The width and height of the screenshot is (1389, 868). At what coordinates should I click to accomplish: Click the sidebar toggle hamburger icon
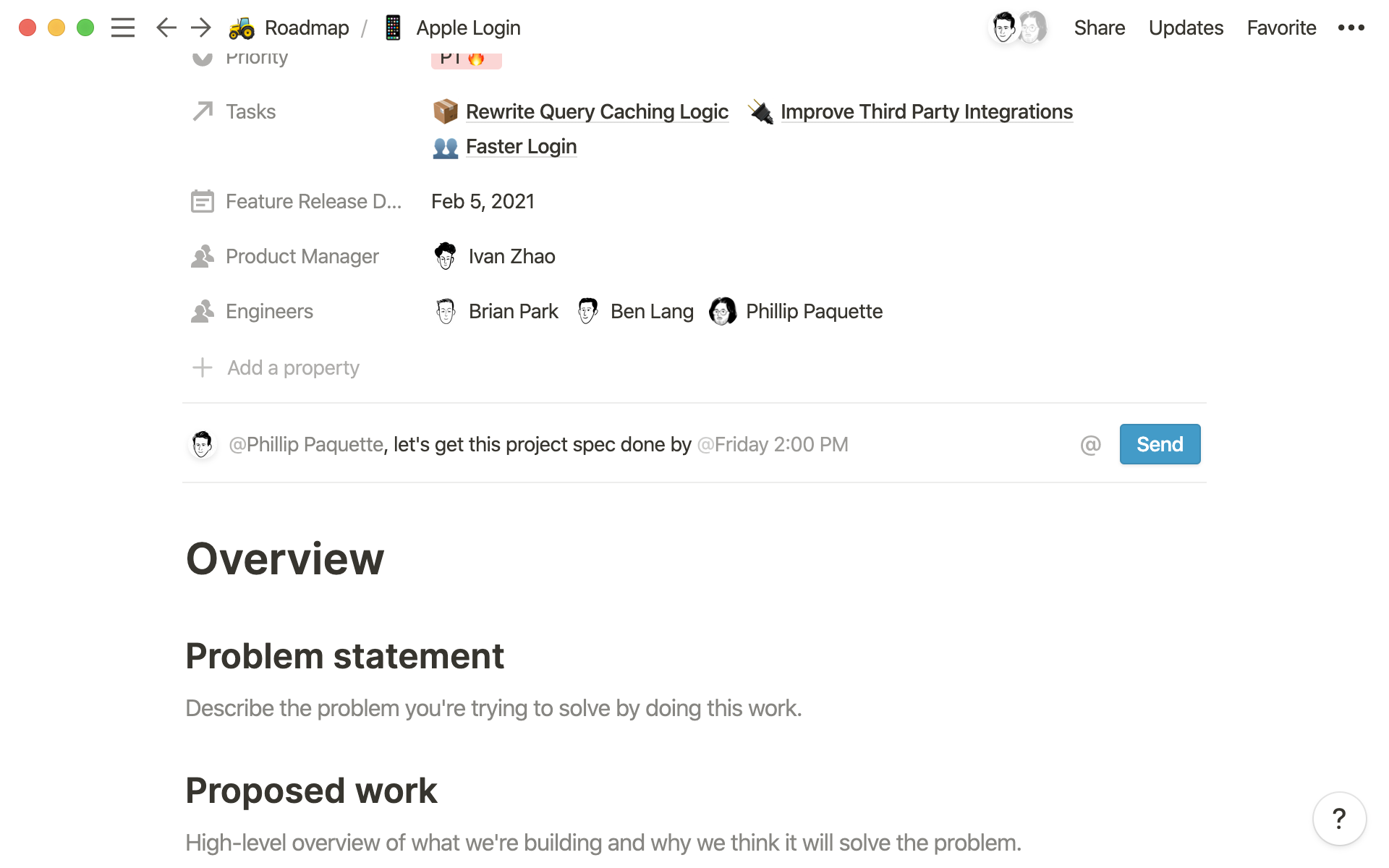(x=123, y=28)
